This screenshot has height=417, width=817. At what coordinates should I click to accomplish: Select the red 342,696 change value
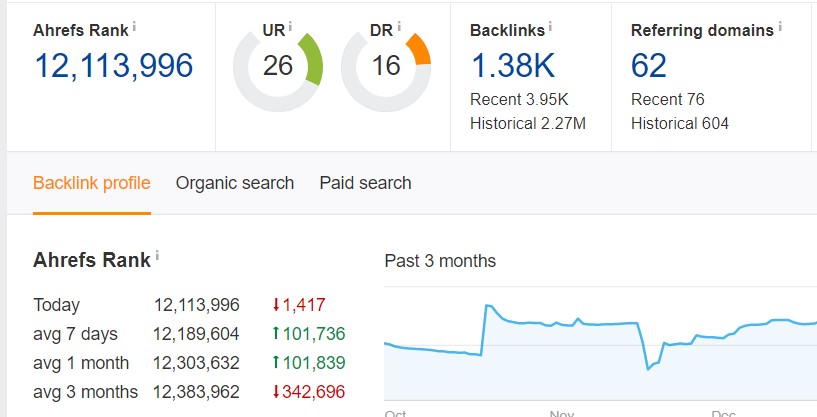coord(308,391)
